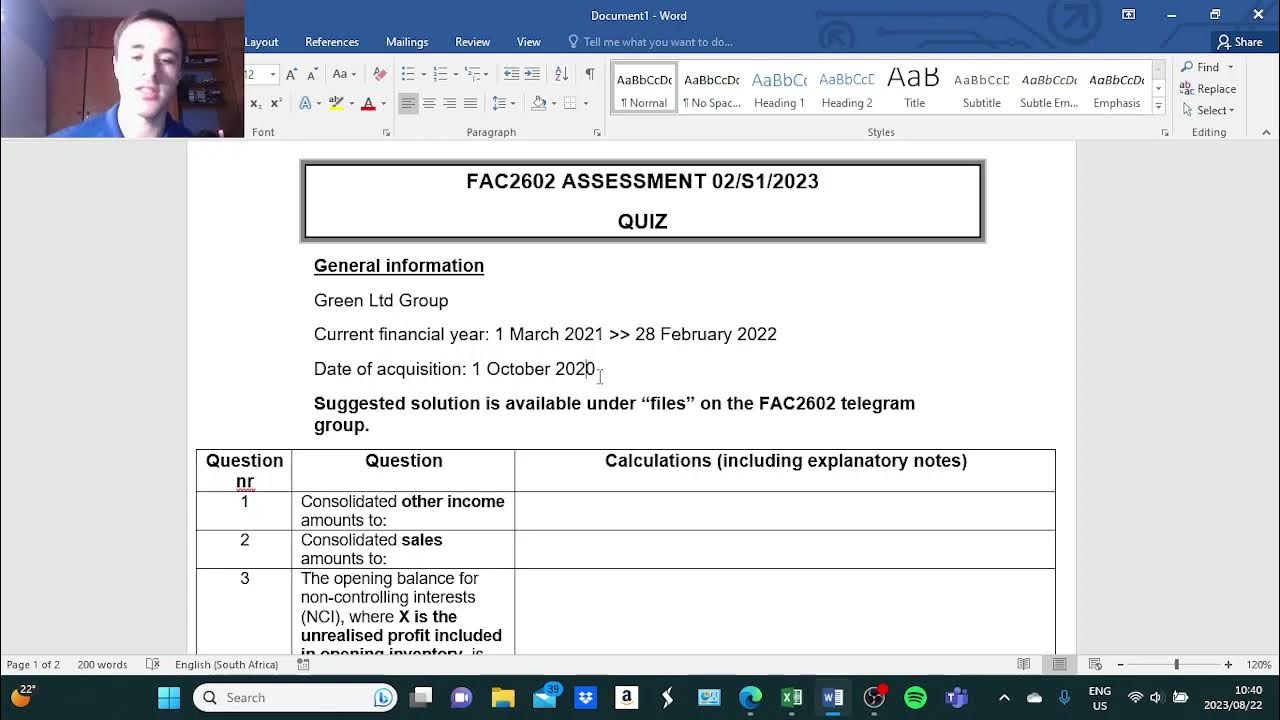
Task: Toggle superscript formatting
Action: coord(276,103)
